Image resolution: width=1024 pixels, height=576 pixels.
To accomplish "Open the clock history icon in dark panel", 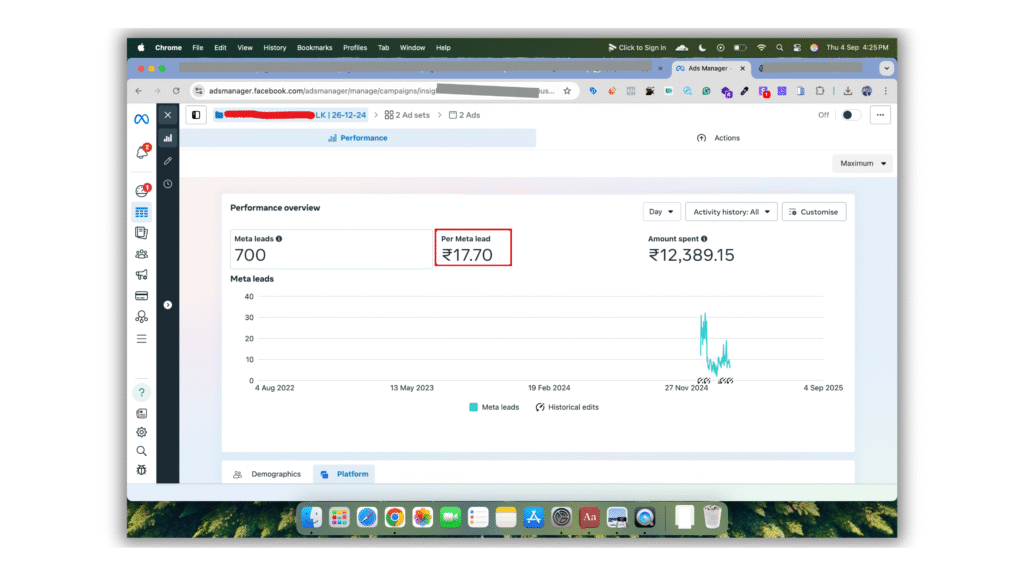I will click(x=168, y=184).
